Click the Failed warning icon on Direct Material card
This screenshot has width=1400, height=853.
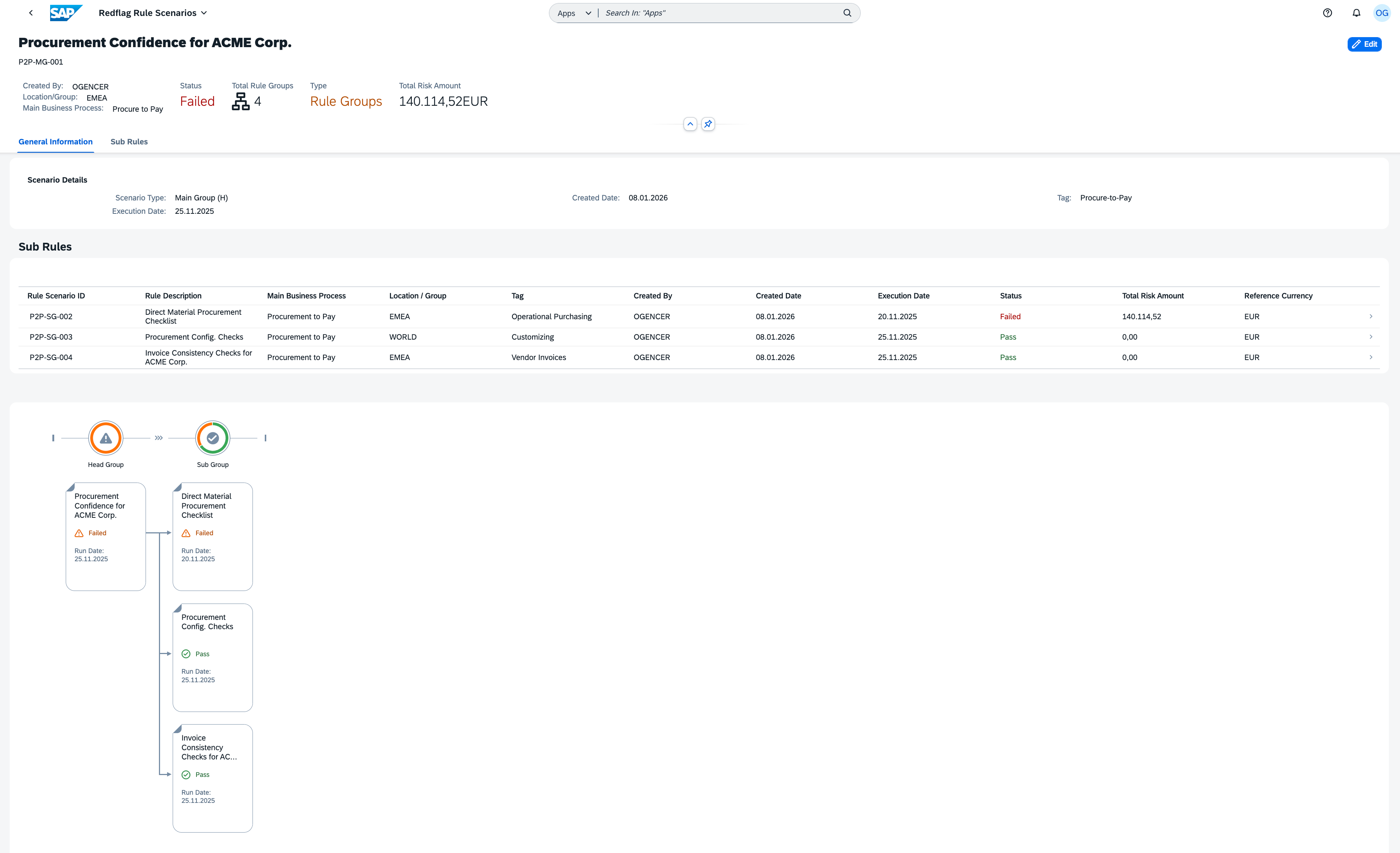pyautogui.click(x=186, y=533)
